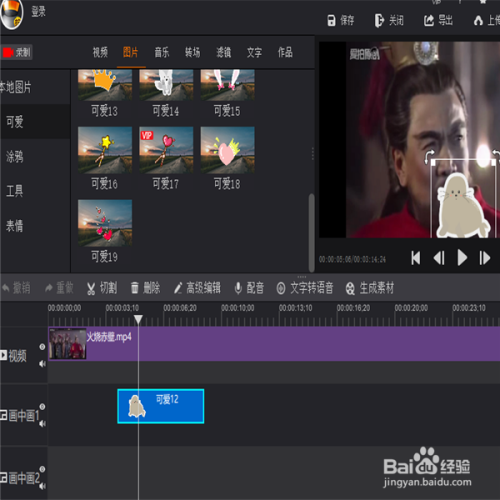Click the 画中画1 track label icon
This screenshot has height=500, width=500.
[x=4, y=416]
